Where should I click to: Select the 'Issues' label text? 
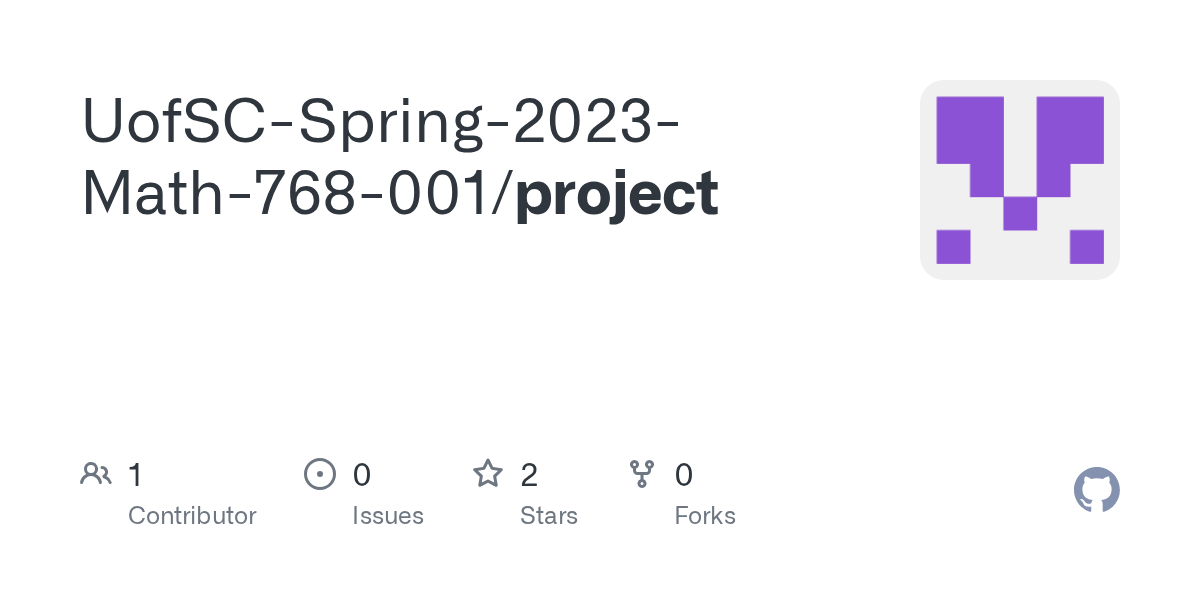[x=387, y=516]
